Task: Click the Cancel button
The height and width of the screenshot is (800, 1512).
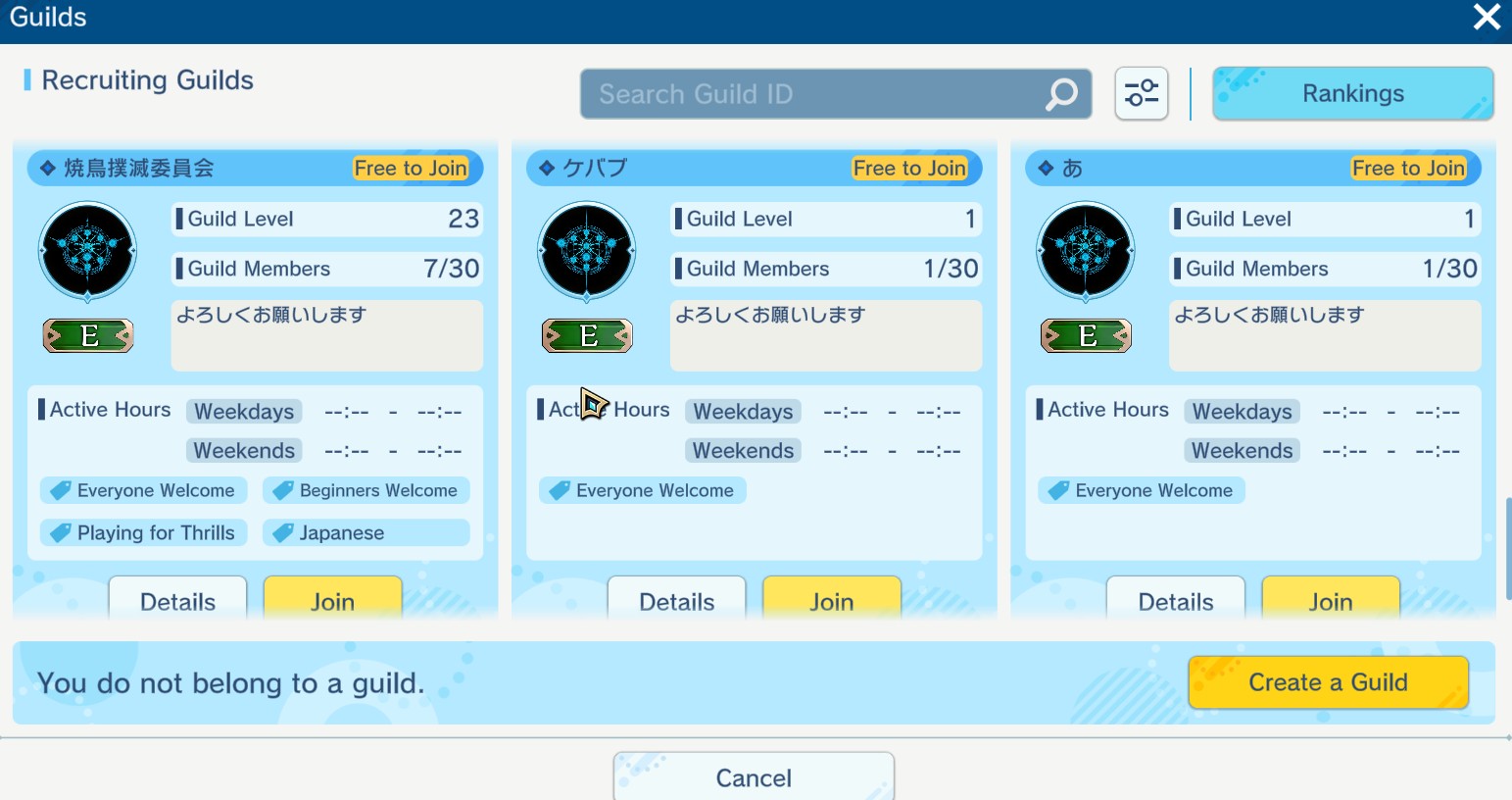Action: 754,777
